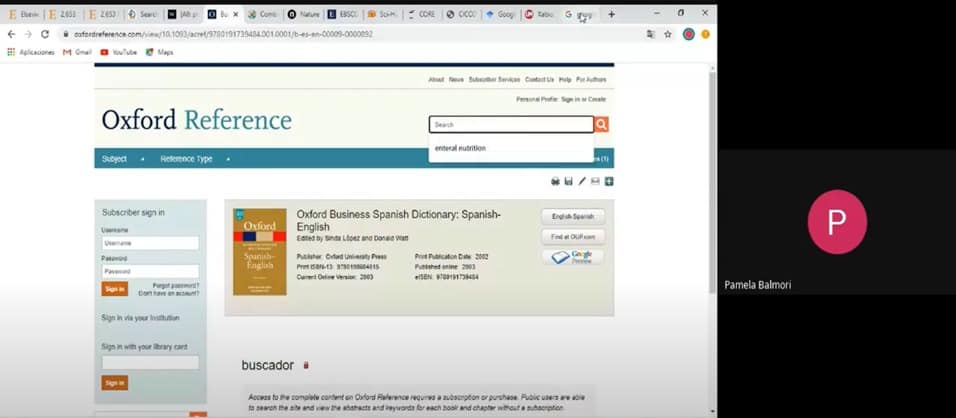Switch to the Sci-Hub tab
Viewport: 956px width, 418px height.
(383, 14)
